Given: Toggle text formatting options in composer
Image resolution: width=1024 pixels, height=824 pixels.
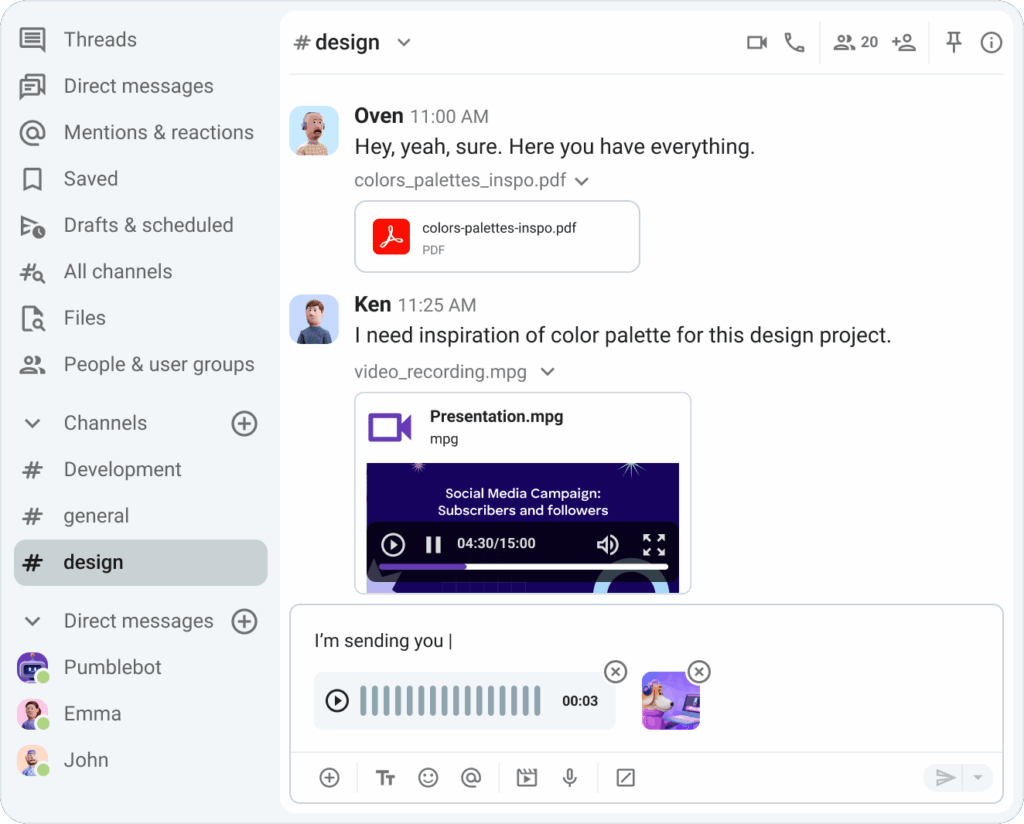Looking at the screenshot, I should 385,777.
